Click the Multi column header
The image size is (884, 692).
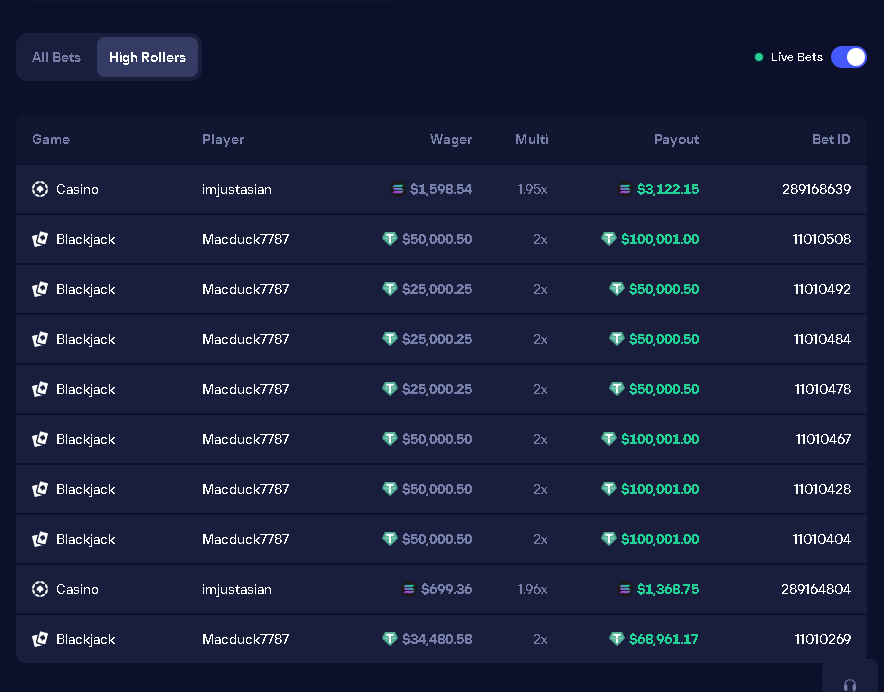(x=532, y=139)
